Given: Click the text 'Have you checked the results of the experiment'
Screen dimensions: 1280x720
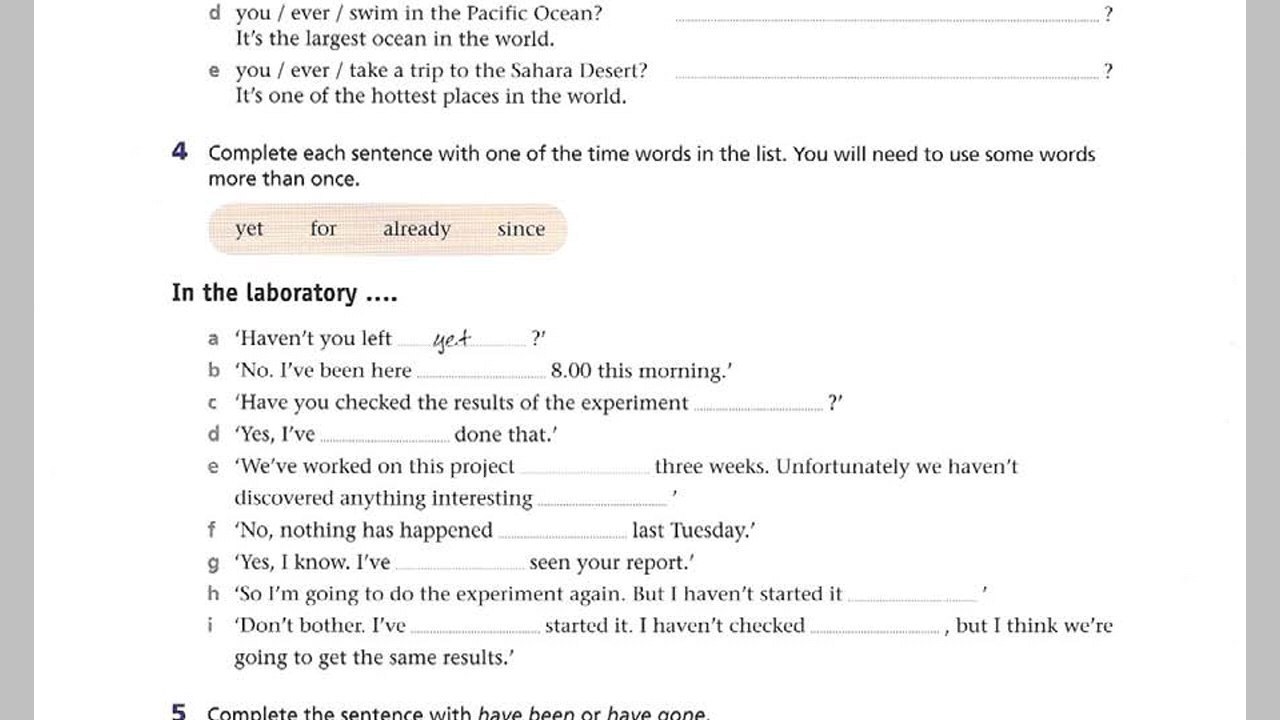Looking at the screenshot, I should click(462, 403).
